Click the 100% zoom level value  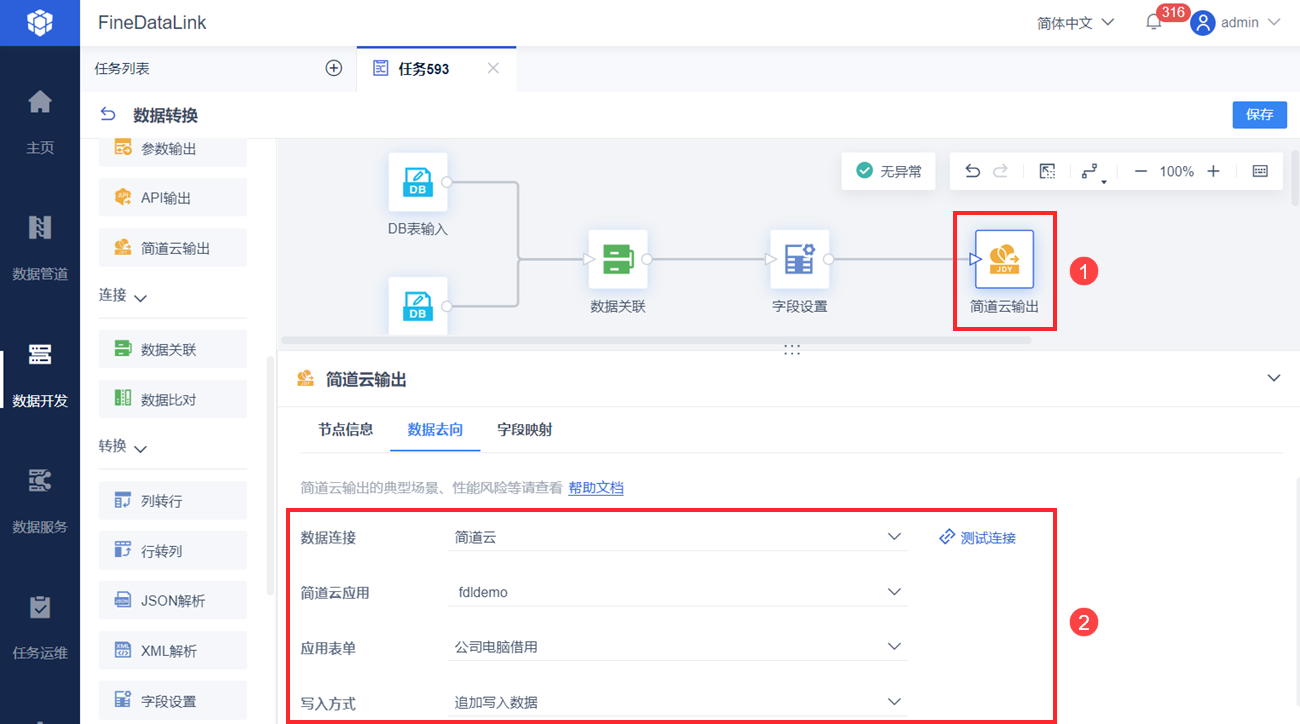1177,172
